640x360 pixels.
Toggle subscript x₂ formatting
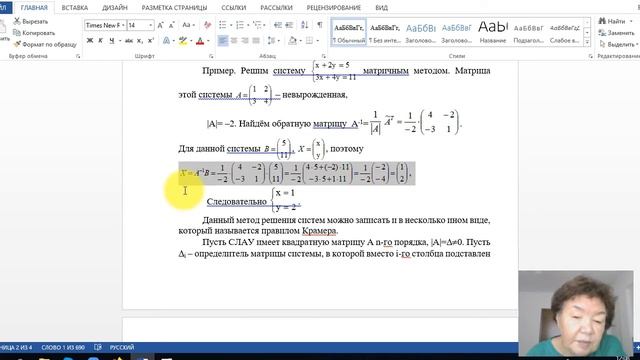pos(140,40)
